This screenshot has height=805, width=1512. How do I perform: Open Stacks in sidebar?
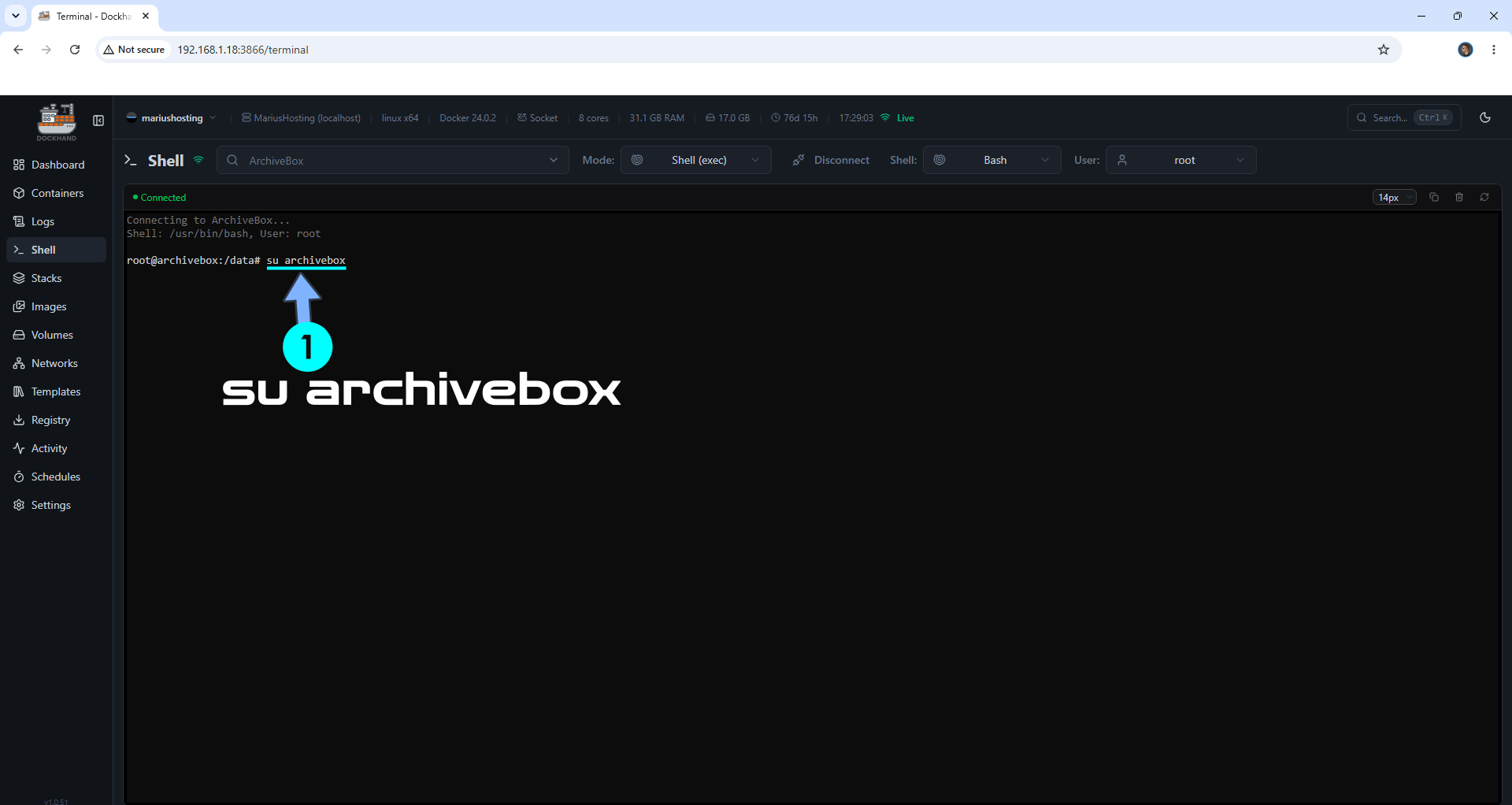click(56, 278)
